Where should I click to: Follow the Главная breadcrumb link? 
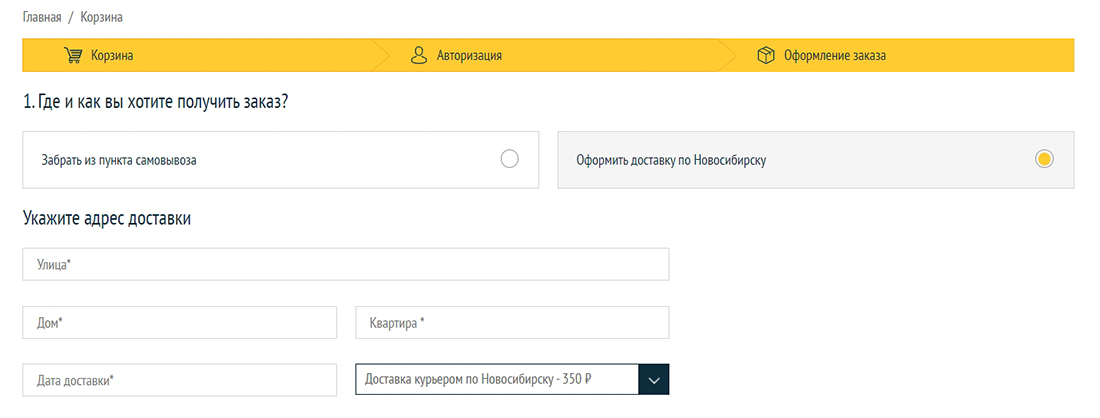pyautogui.click(x=42, y=17)
